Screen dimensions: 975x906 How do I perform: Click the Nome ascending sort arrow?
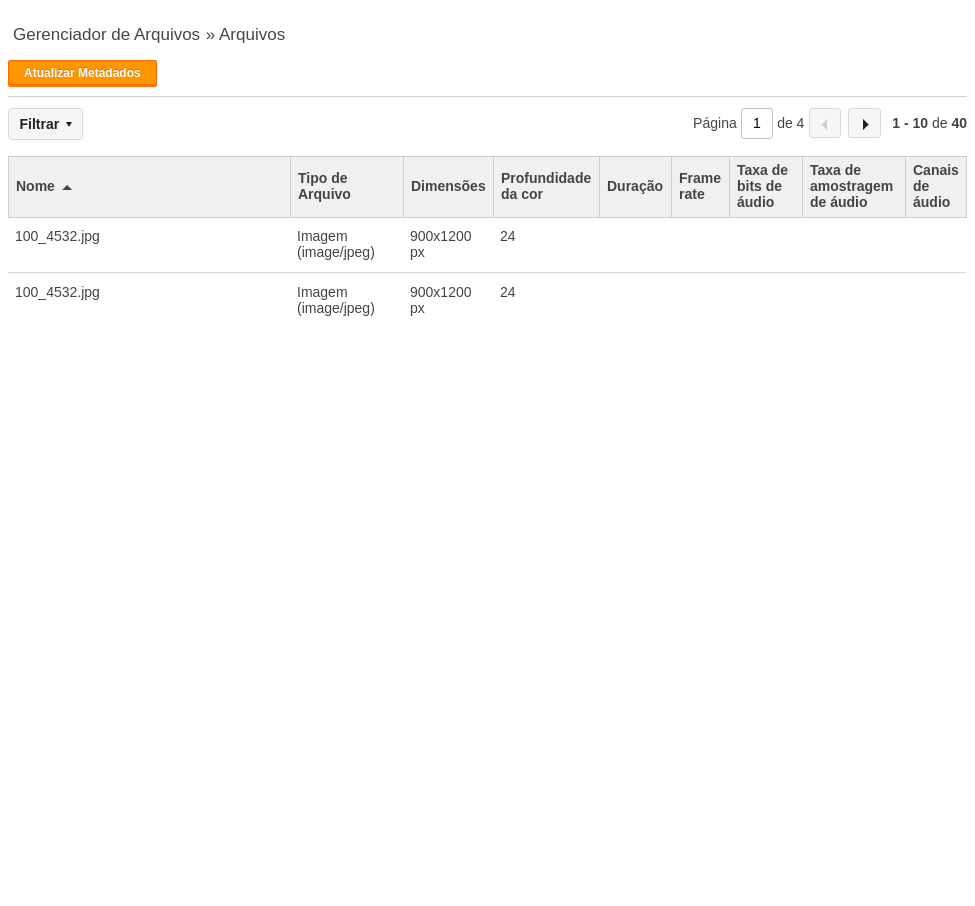[x=67, y=187]
